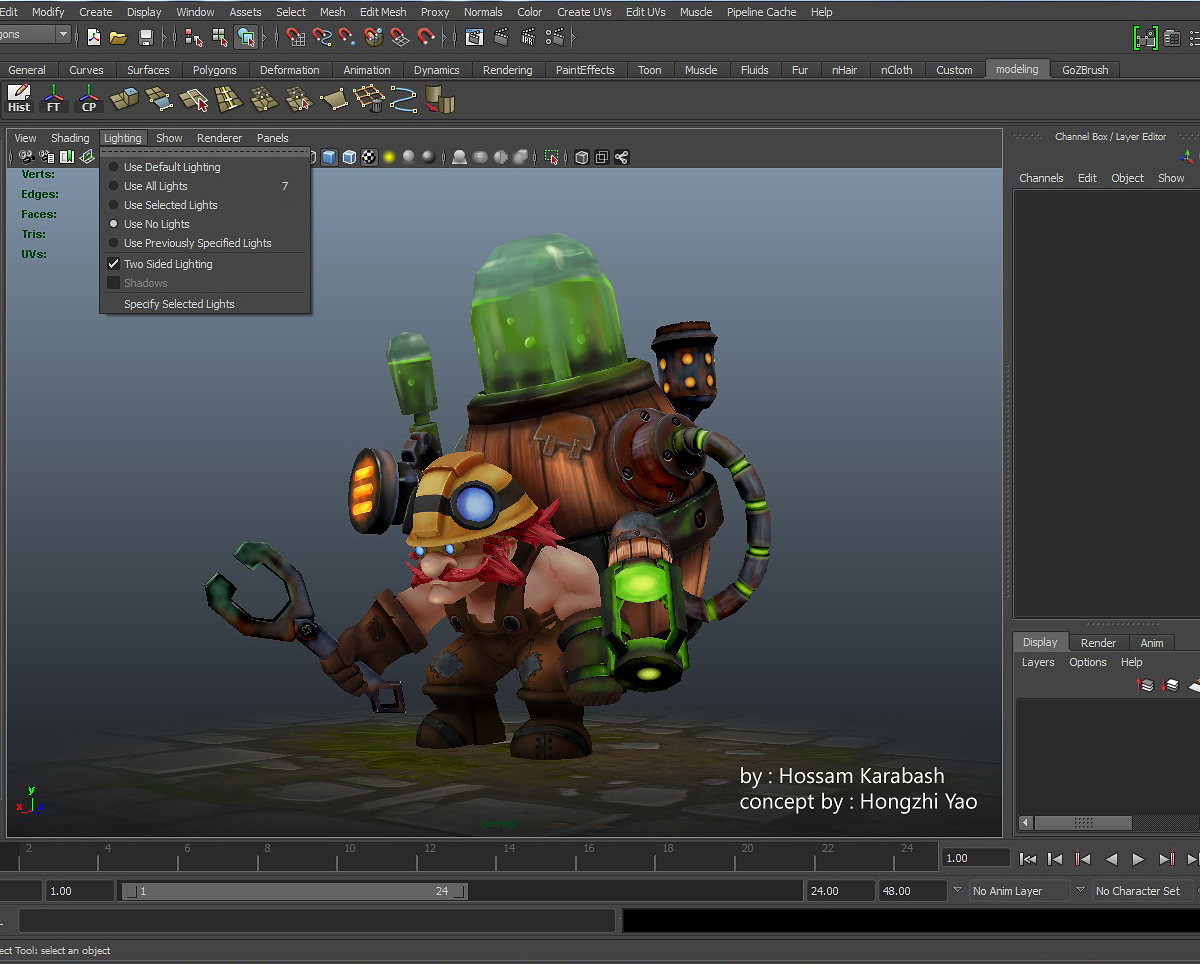Enable snap to points magnet
1200x964 pixels.
coord(347,37)
